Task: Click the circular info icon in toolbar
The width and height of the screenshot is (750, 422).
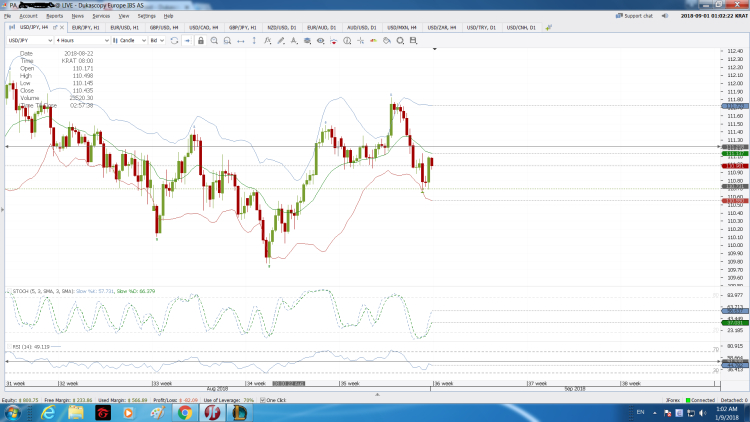Action: click(x=347, y=41)
